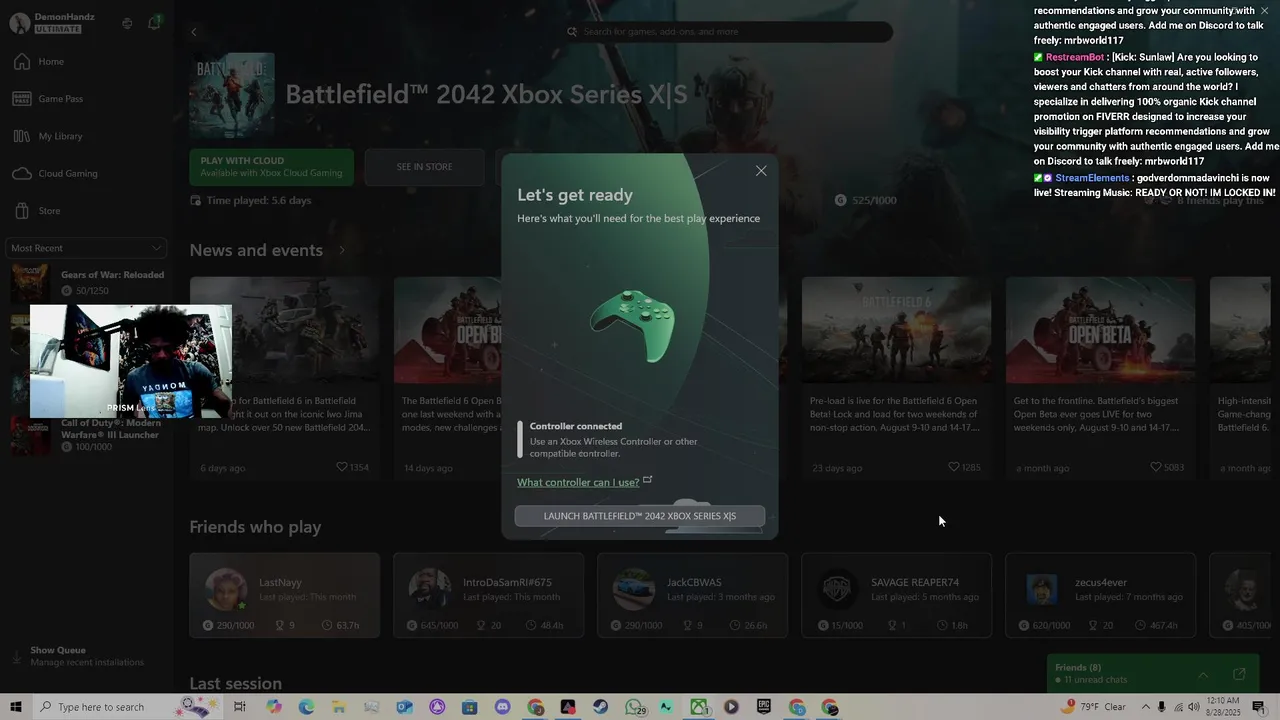This screenshot has height=720, width=1280.
Task: Switch to the Xbox app in taskbar
Action: point(699,707)
